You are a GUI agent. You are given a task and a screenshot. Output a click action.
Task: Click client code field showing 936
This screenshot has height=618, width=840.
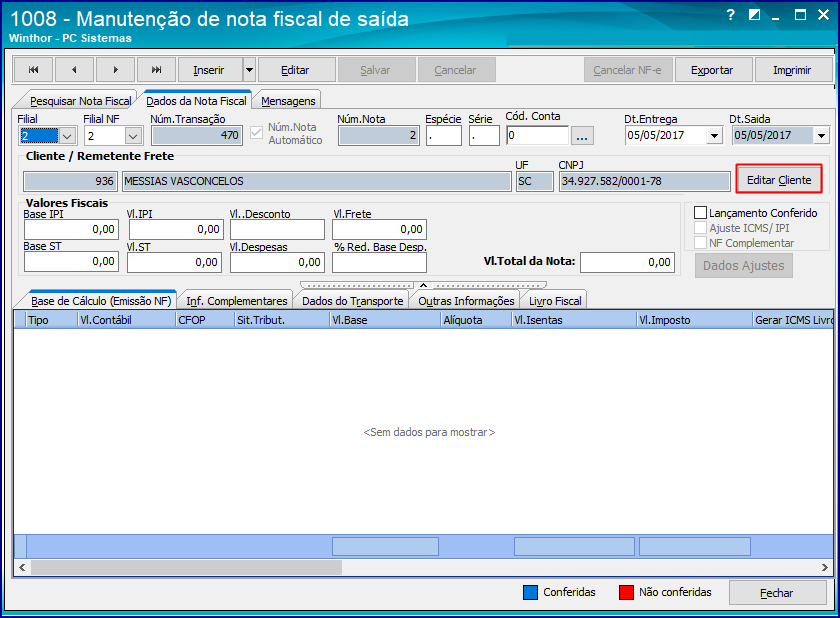(x=70, y=182)
